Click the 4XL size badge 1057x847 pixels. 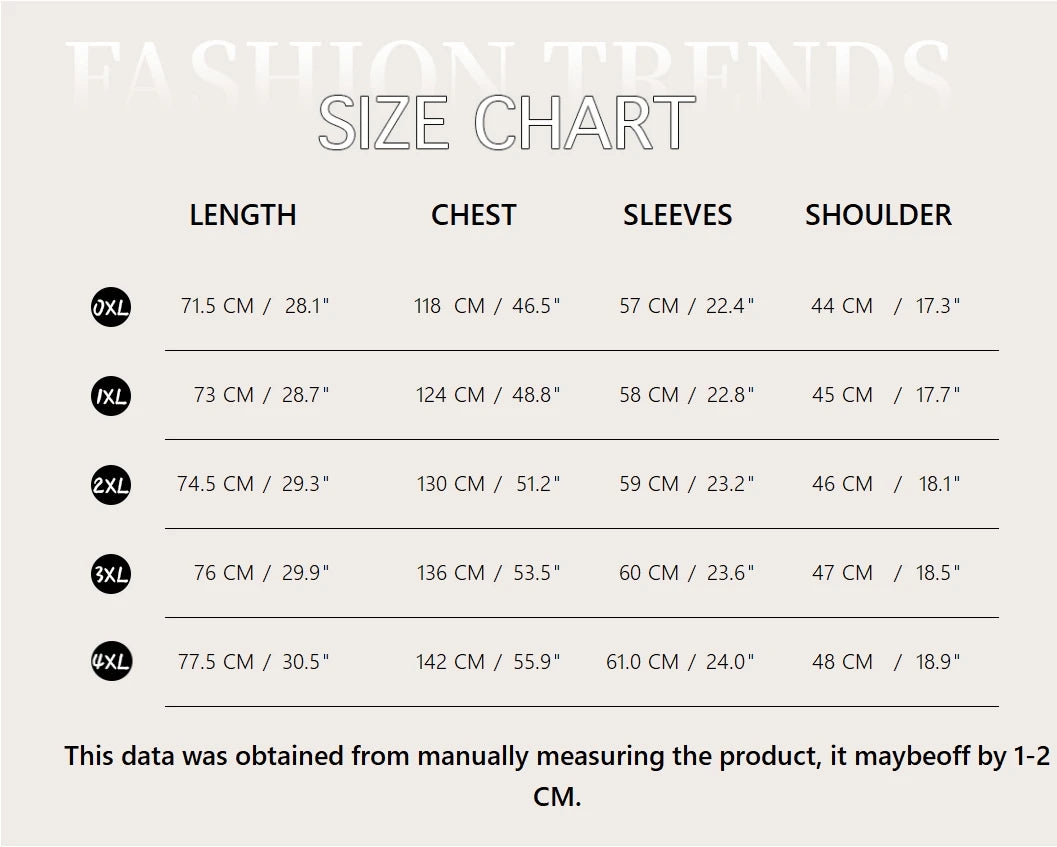coord(111,662)
